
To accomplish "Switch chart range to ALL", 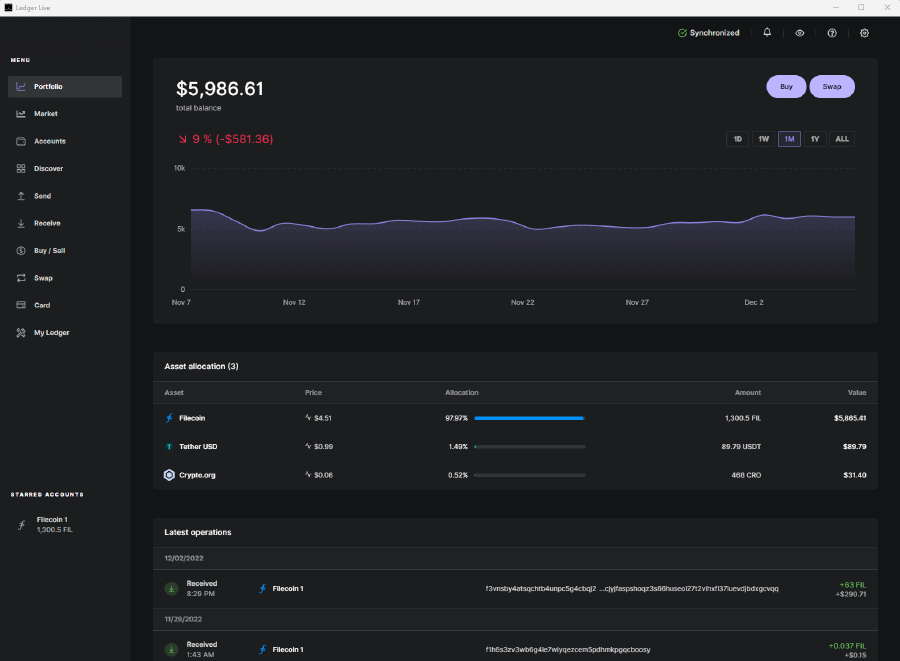I will (x=842, y=139).
